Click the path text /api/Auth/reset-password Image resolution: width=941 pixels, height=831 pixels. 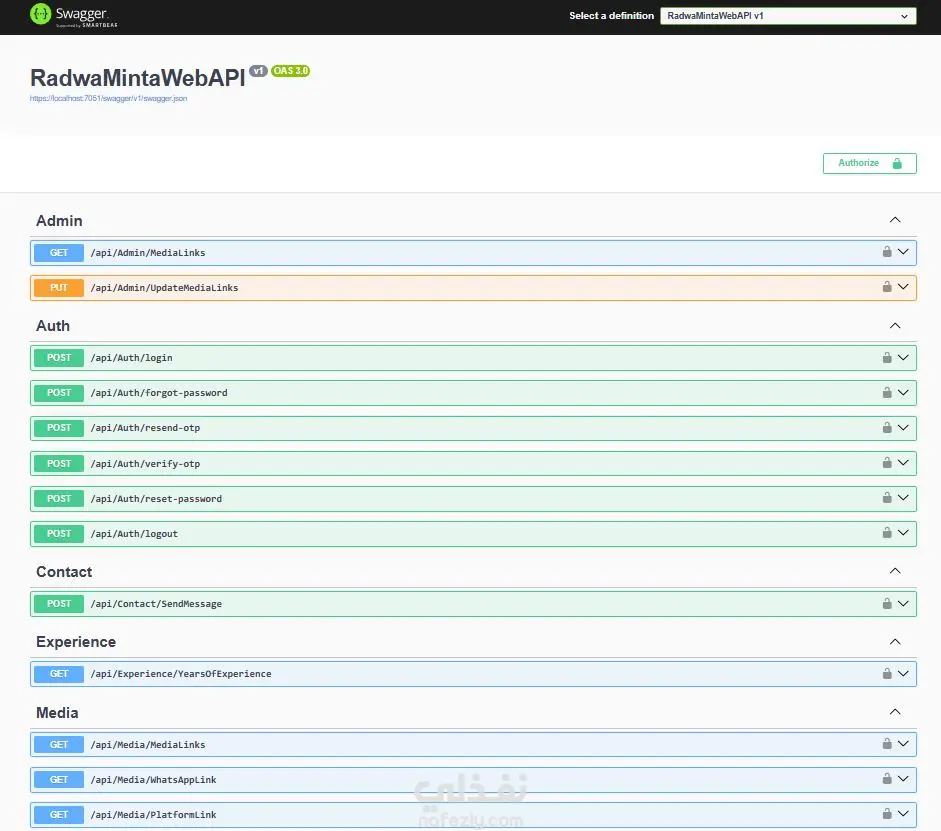coord(156,499)
